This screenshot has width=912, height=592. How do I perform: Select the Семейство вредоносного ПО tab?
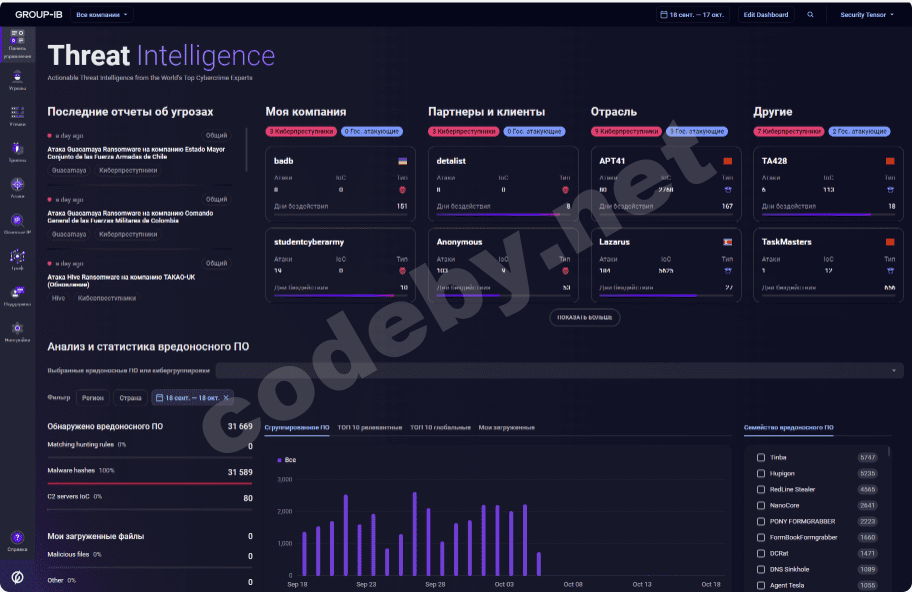[789, 427]
